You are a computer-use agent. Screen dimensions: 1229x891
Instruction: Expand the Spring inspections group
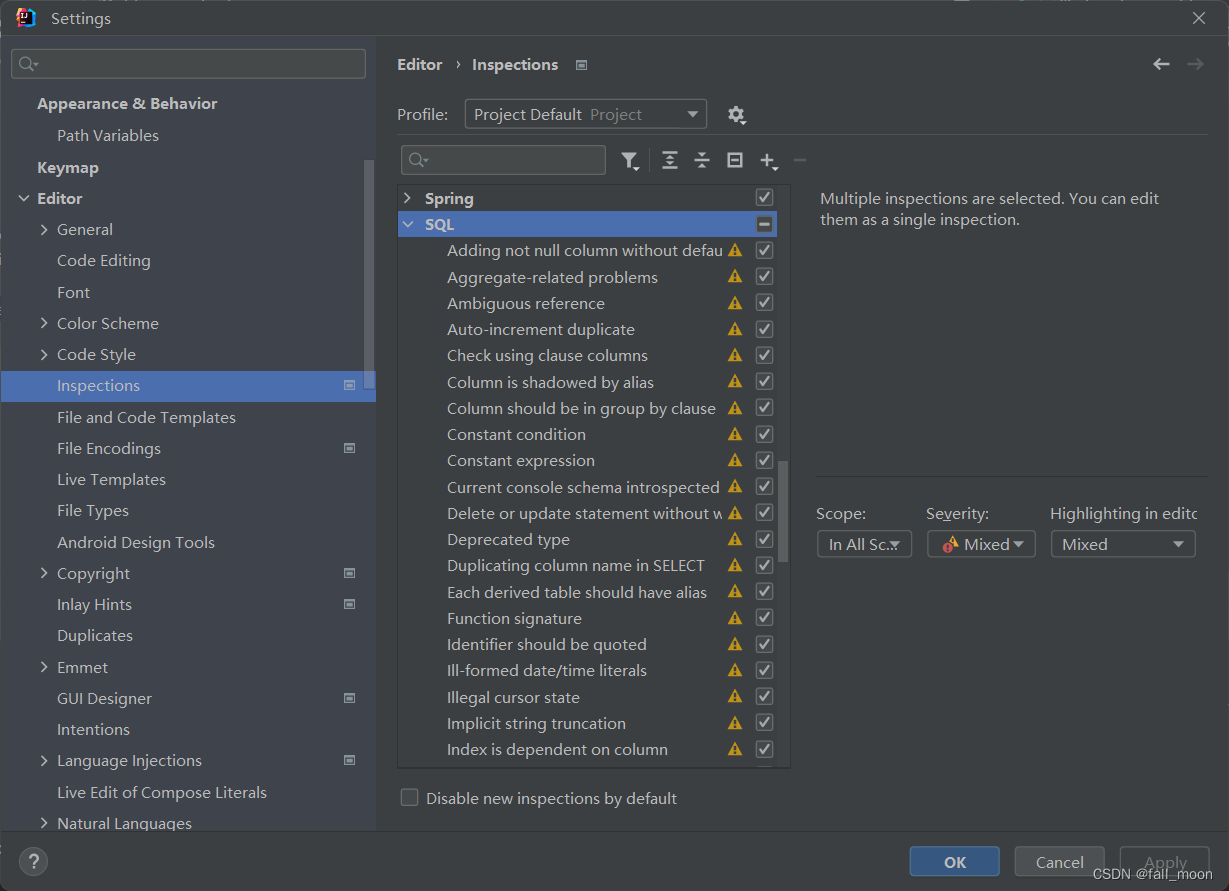click(x=407, y=198)
